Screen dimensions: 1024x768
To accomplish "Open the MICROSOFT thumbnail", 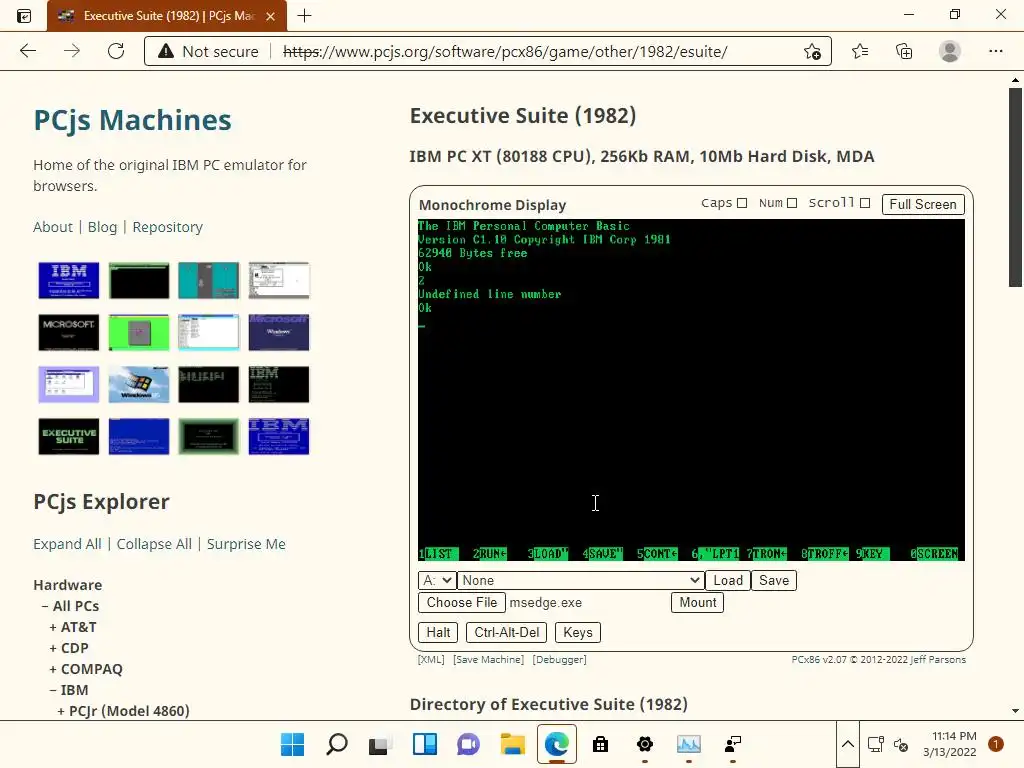I will [69, 332].
